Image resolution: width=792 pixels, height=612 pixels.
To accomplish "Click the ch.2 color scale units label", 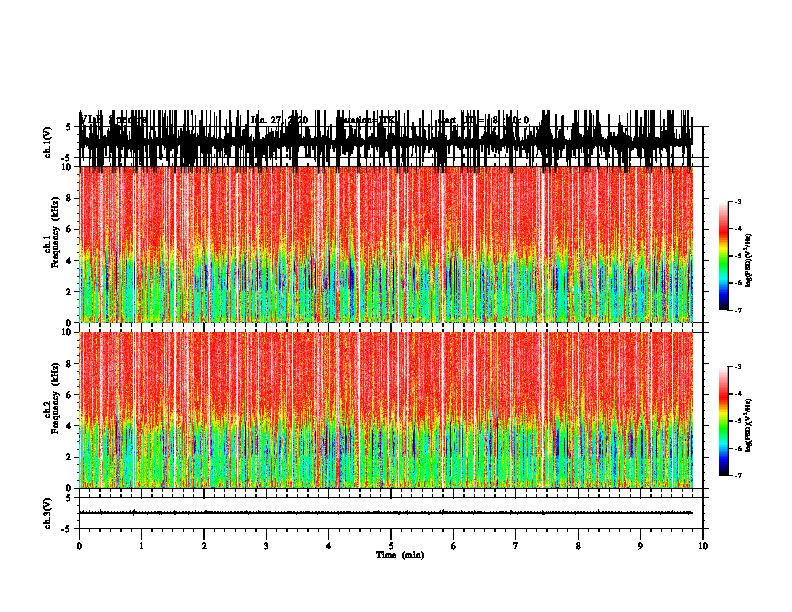I will [749, 425].
